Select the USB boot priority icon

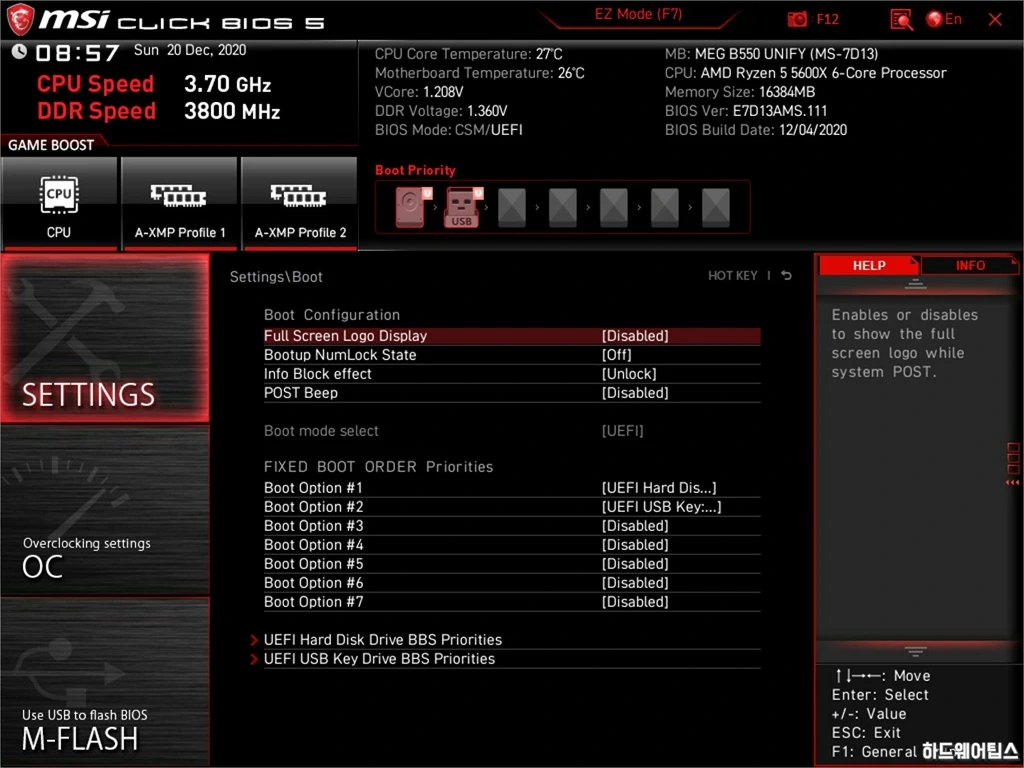pos(462,207)
